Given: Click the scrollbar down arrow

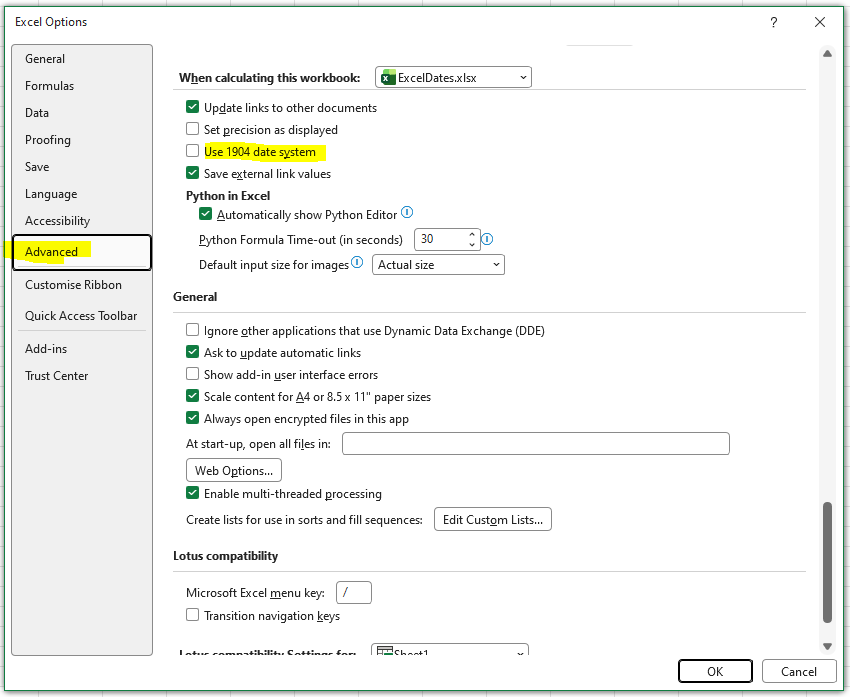Looking at the screenshot, I should click(x=827, y=646).
